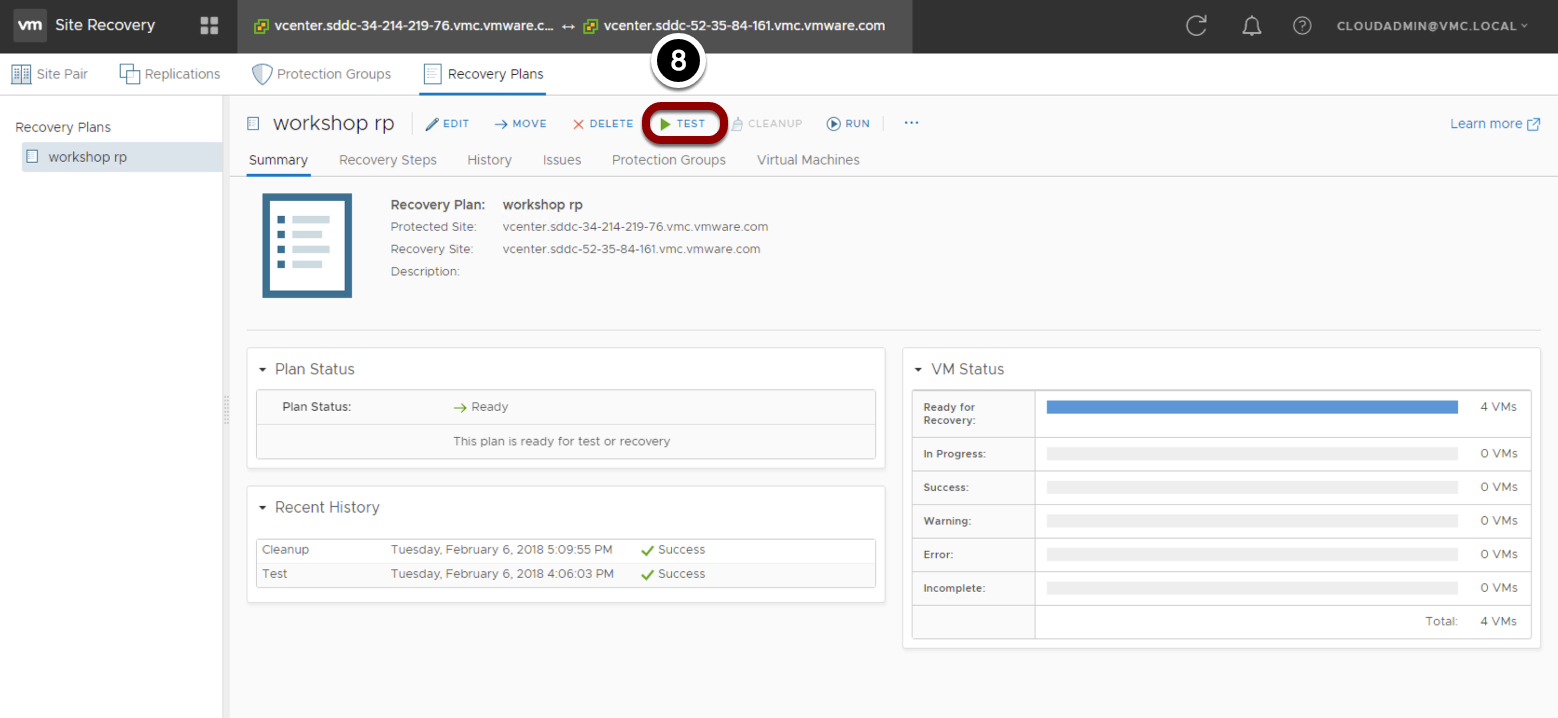
Task: Select the Summary sub-tab
Action: point(278,160)
